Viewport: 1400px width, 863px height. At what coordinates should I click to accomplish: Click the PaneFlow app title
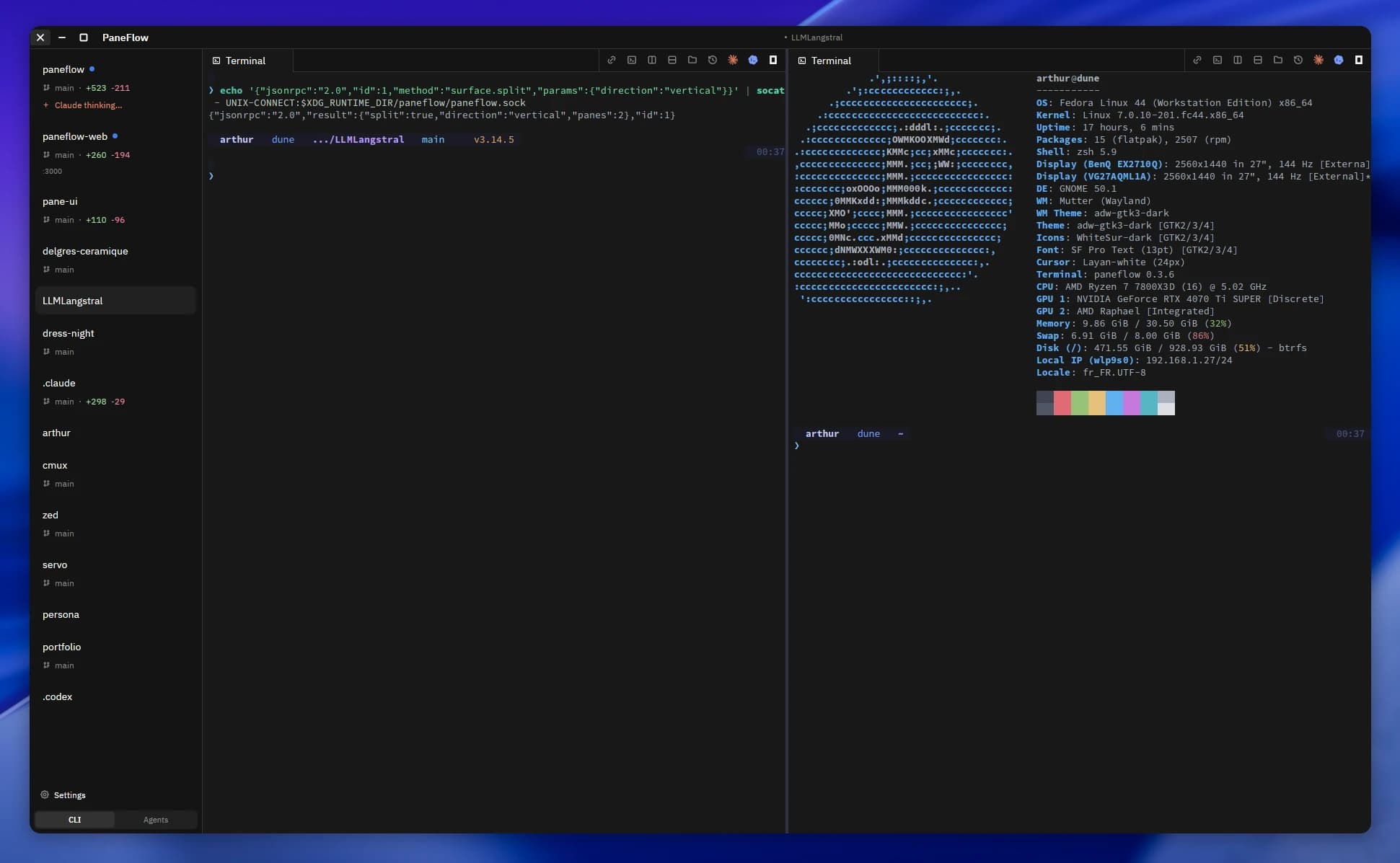126,37
